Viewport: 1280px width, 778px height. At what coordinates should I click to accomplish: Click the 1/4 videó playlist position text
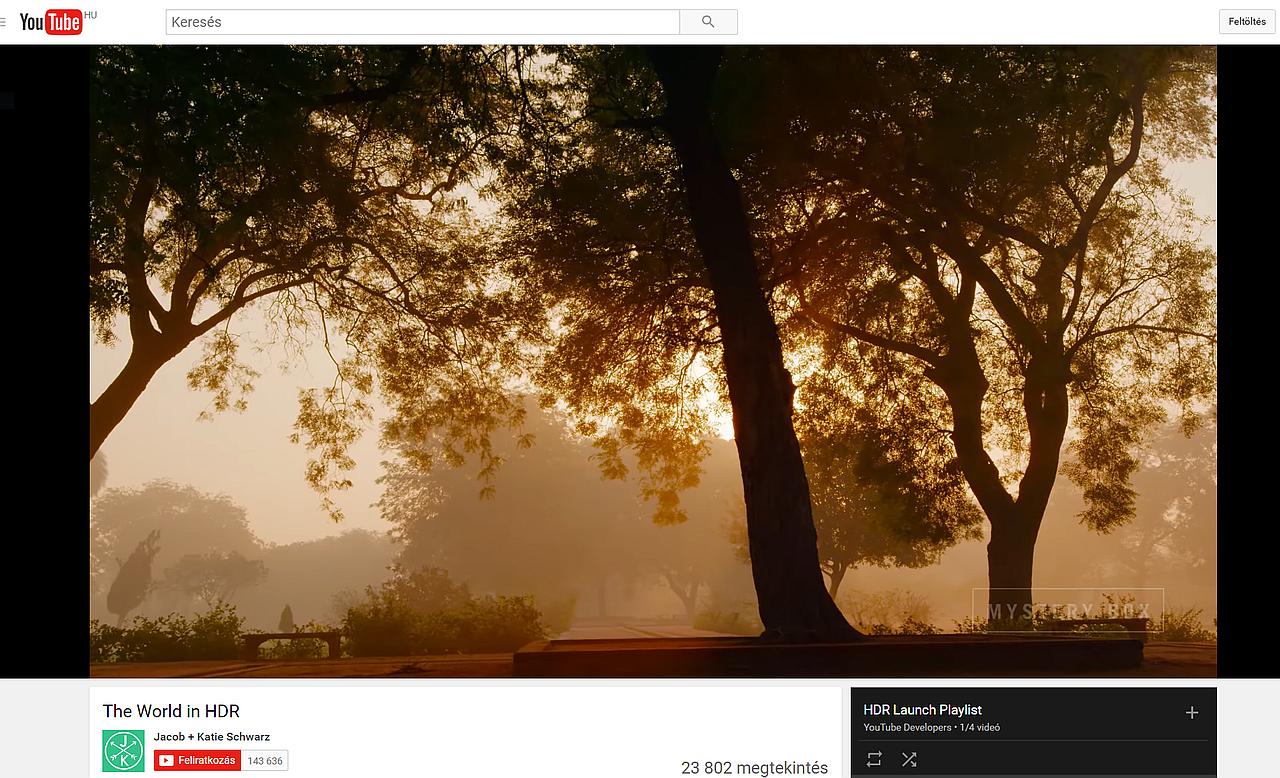coord(980,727)
